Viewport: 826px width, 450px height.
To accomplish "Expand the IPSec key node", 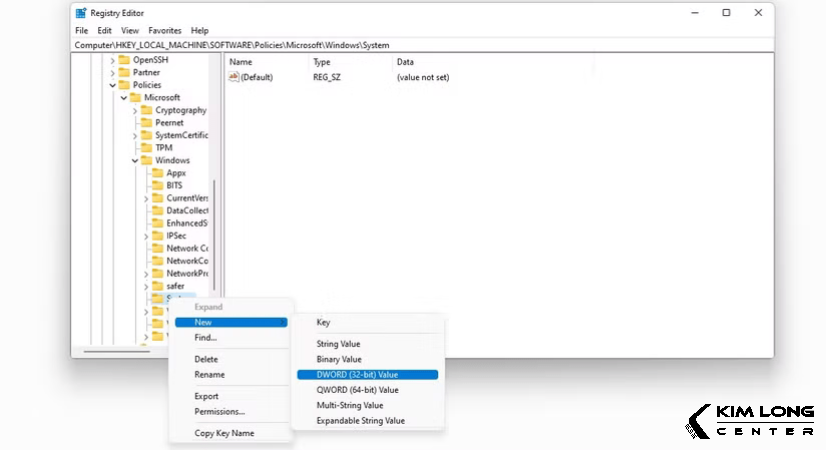I will coord(146,236).
